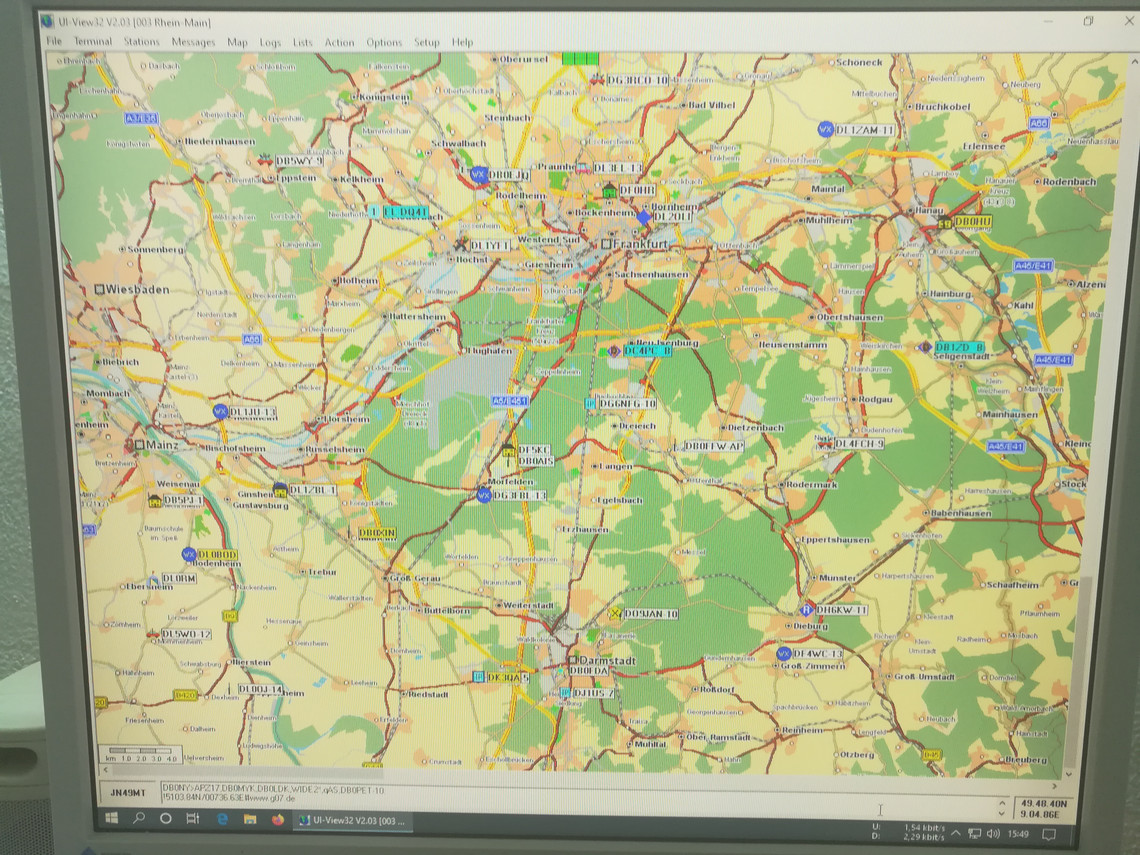Select the DL1ZBL-1 station icon
1140x855 pixels.
point(280,489)
